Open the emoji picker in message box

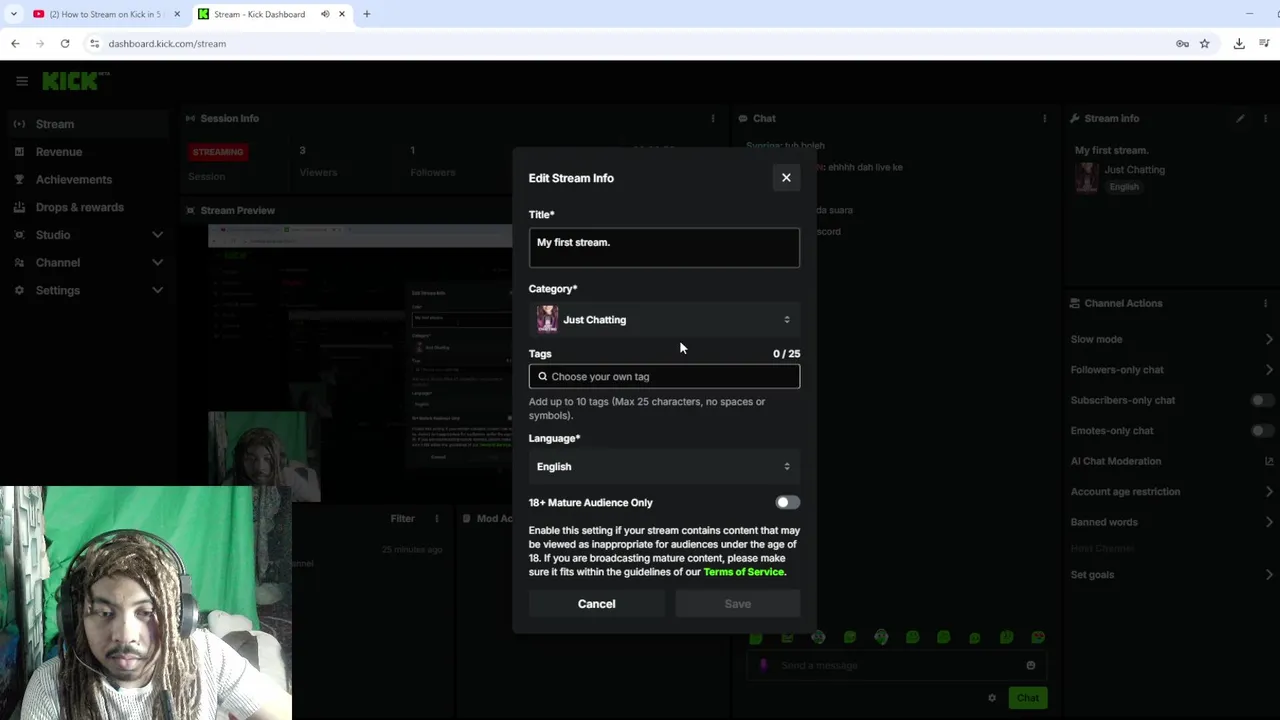pos(1031,665)
